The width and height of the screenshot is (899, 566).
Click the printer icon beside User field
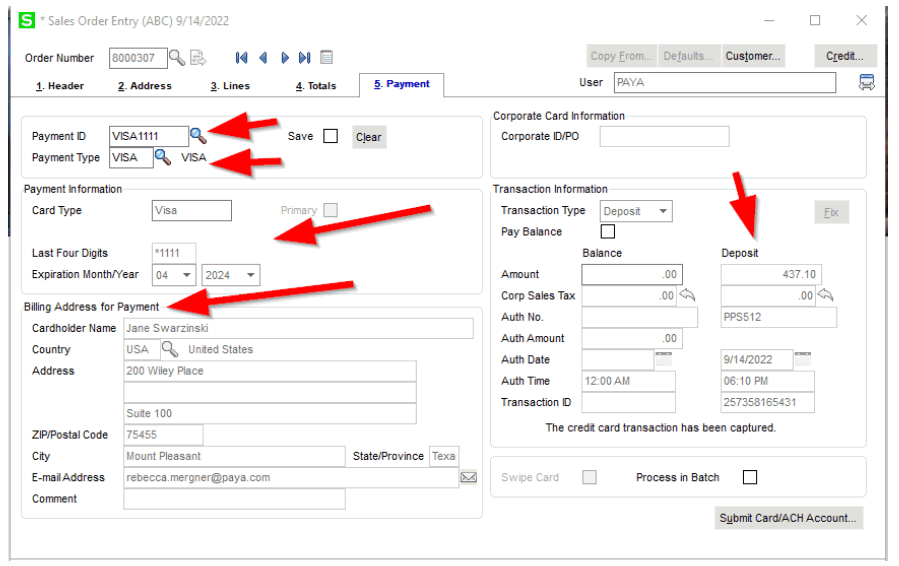(x=866, y=83)
